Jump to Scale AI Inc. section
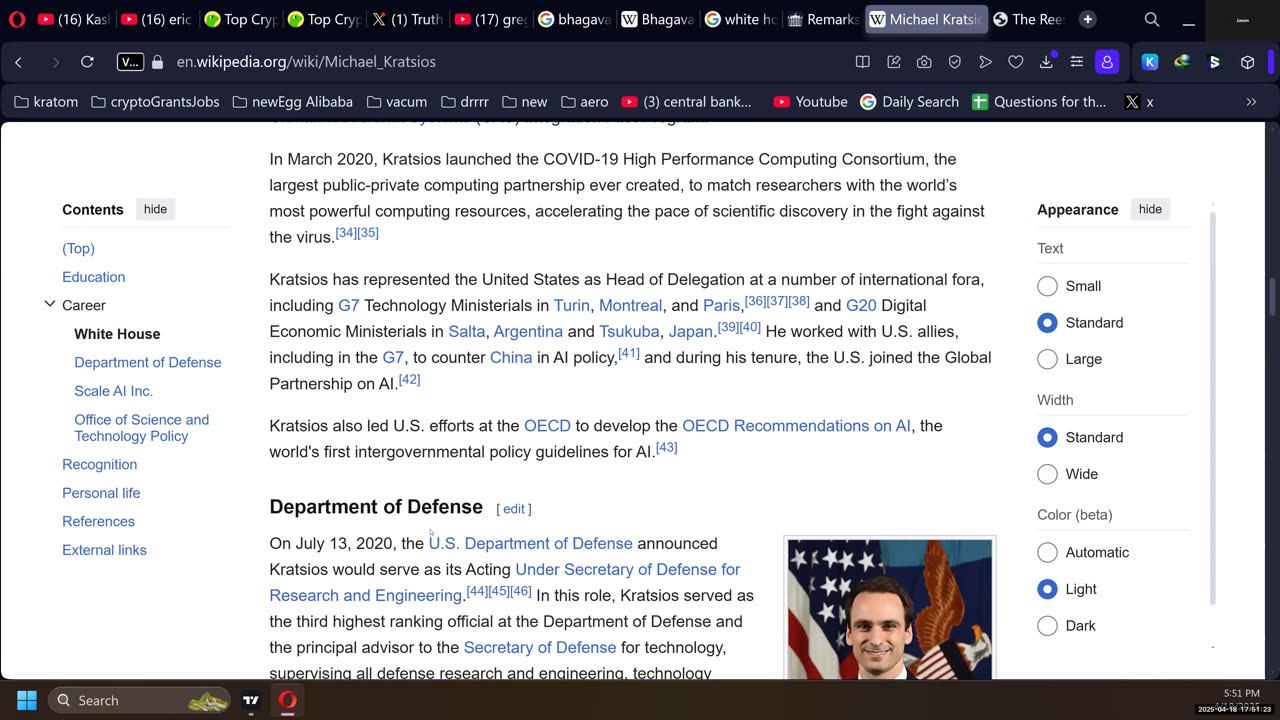Image resolution: width=1280 pixels, height=720 pixels. [x=113, y=391]
